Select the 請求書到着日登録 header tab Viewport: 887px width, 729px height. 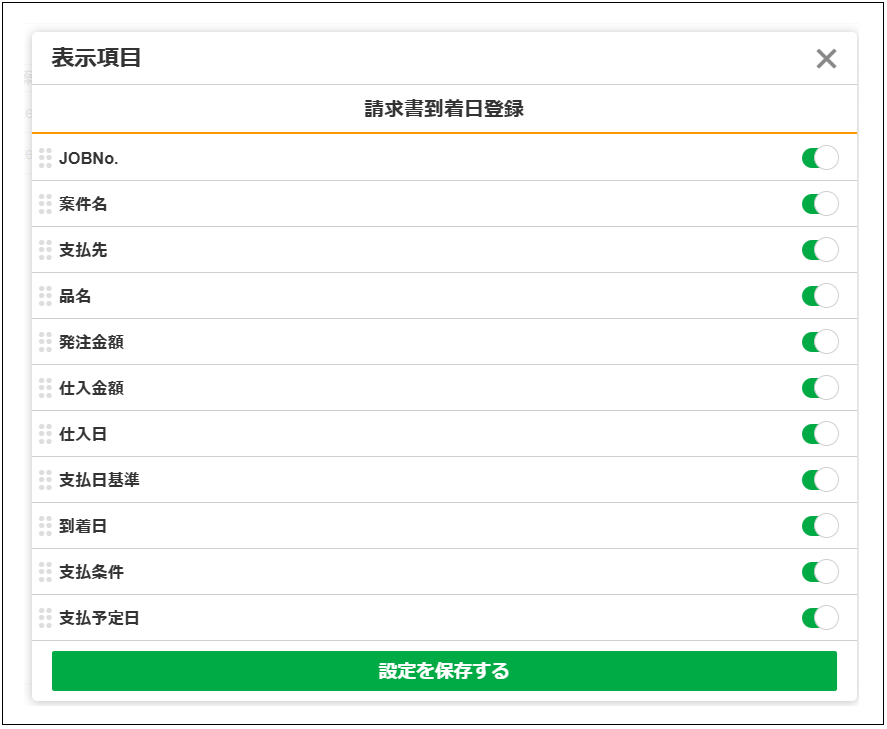tap(444, 110)
